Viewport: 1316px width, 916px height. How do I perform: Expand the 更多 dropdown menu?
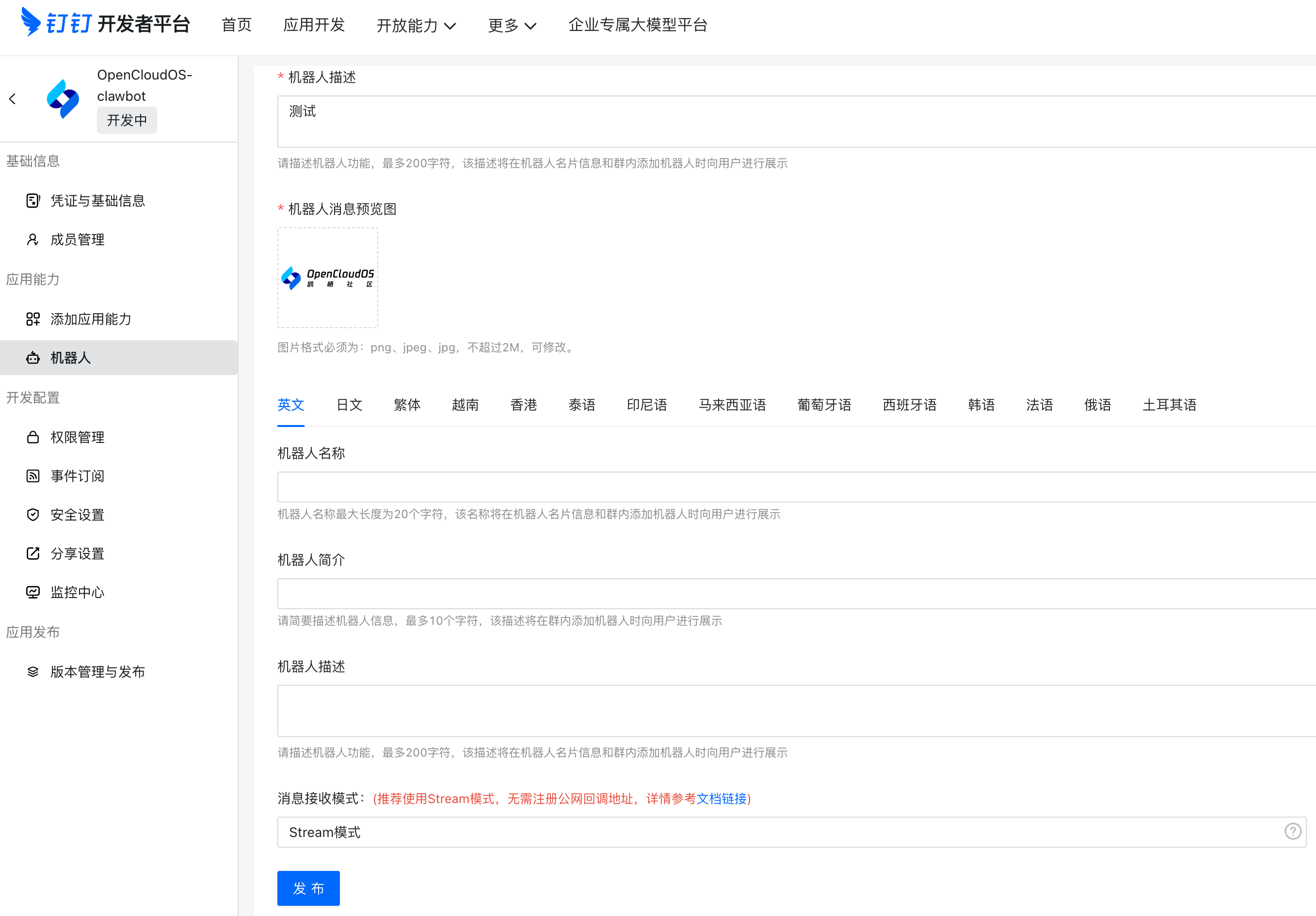[511, 25]
